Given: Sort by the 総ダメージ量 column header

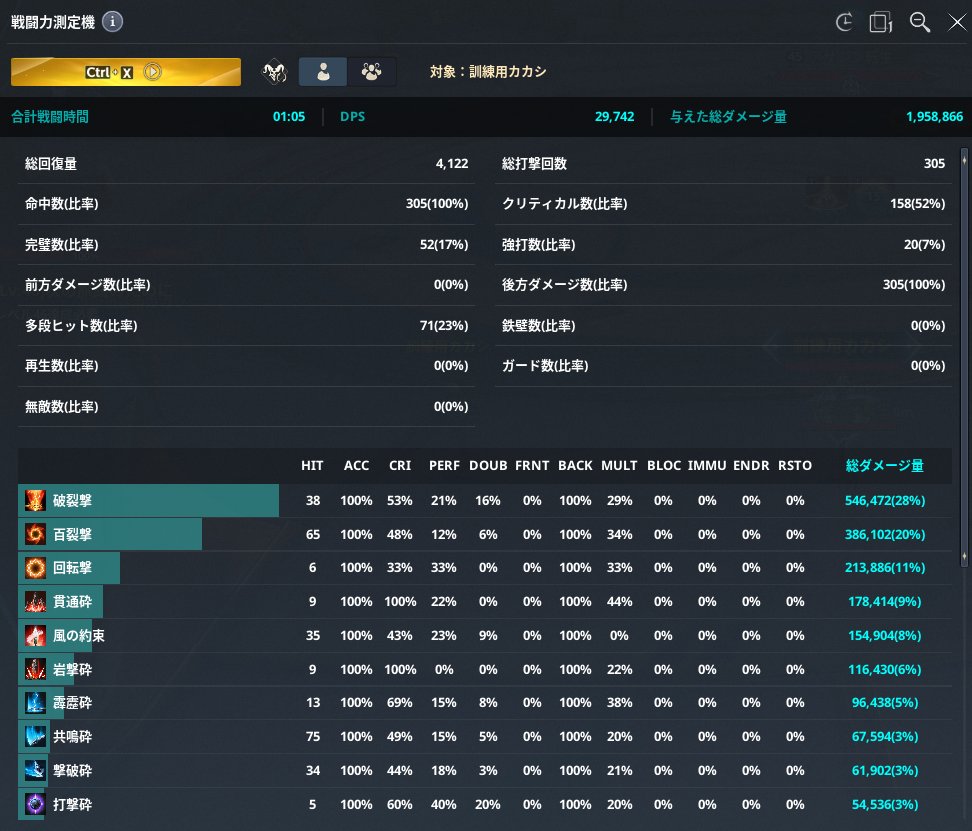Looking at the screenshot, I should (x=885, y=465).
